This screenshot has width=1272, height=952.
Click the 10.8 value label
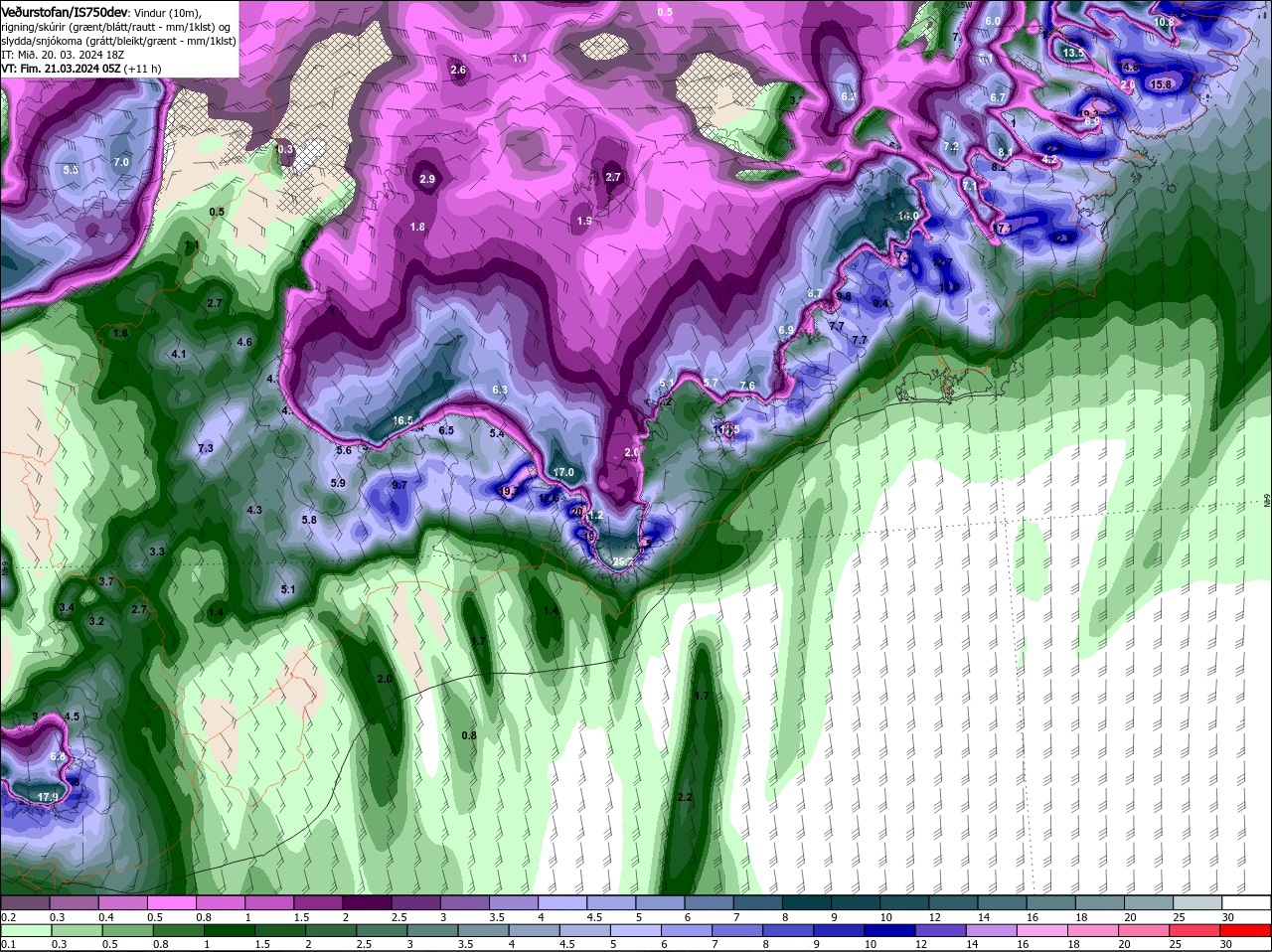pos(1165,21)
